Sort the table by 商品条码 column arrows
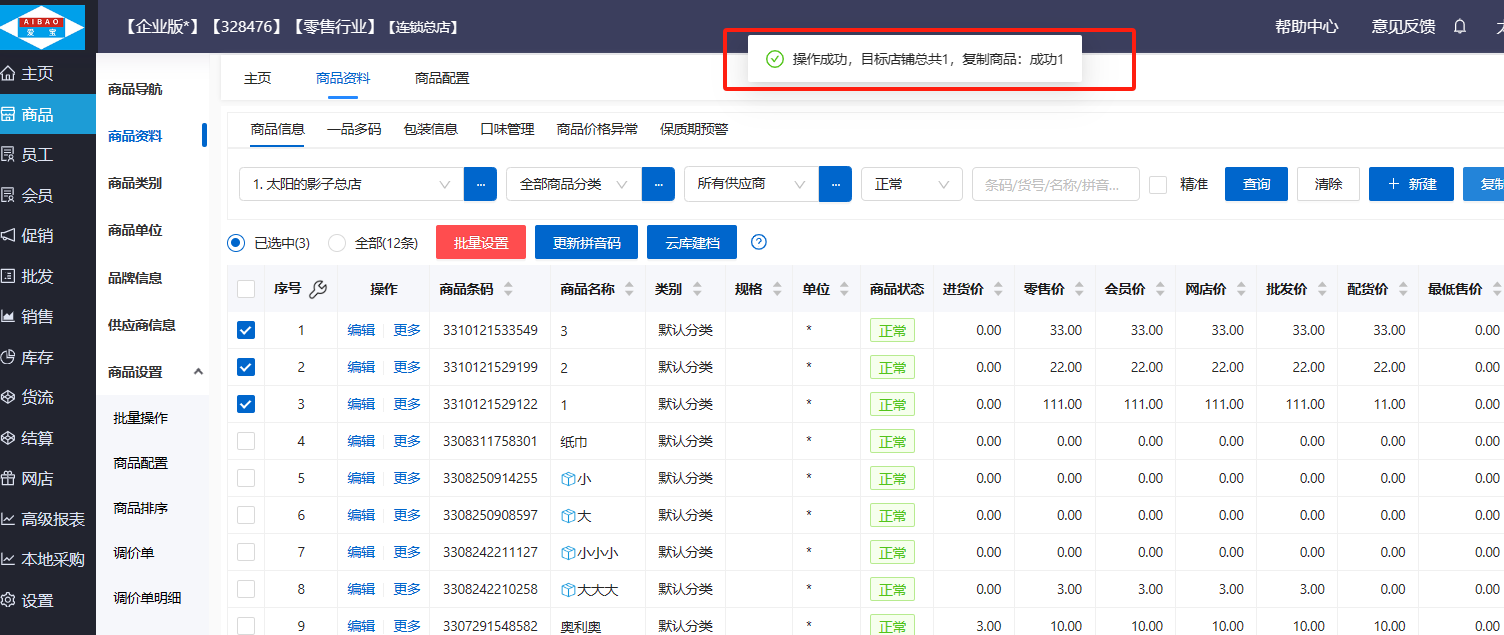Image resolution: width=1504 pixels, height=635 pixels. pyautogui.click(x=508, y=289)
